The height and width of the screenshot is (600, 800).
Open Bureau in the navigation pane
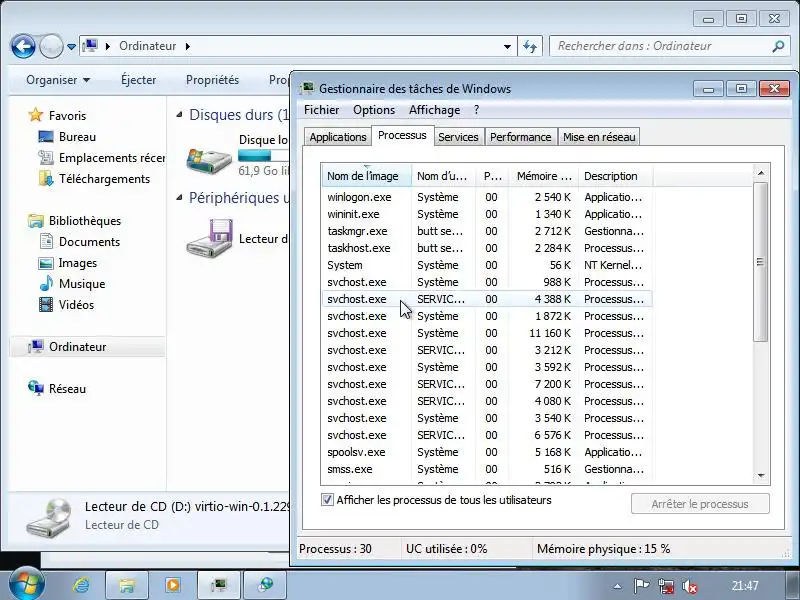pyautogui.click(x=77, y=137)
